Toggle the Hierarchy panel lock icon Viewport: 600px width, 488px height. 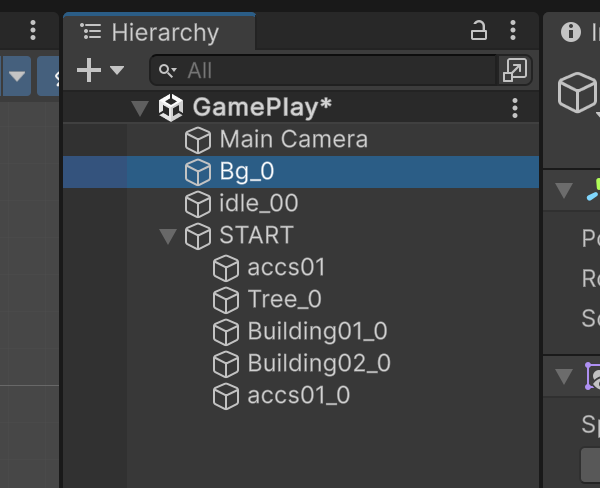pos(478,31)
